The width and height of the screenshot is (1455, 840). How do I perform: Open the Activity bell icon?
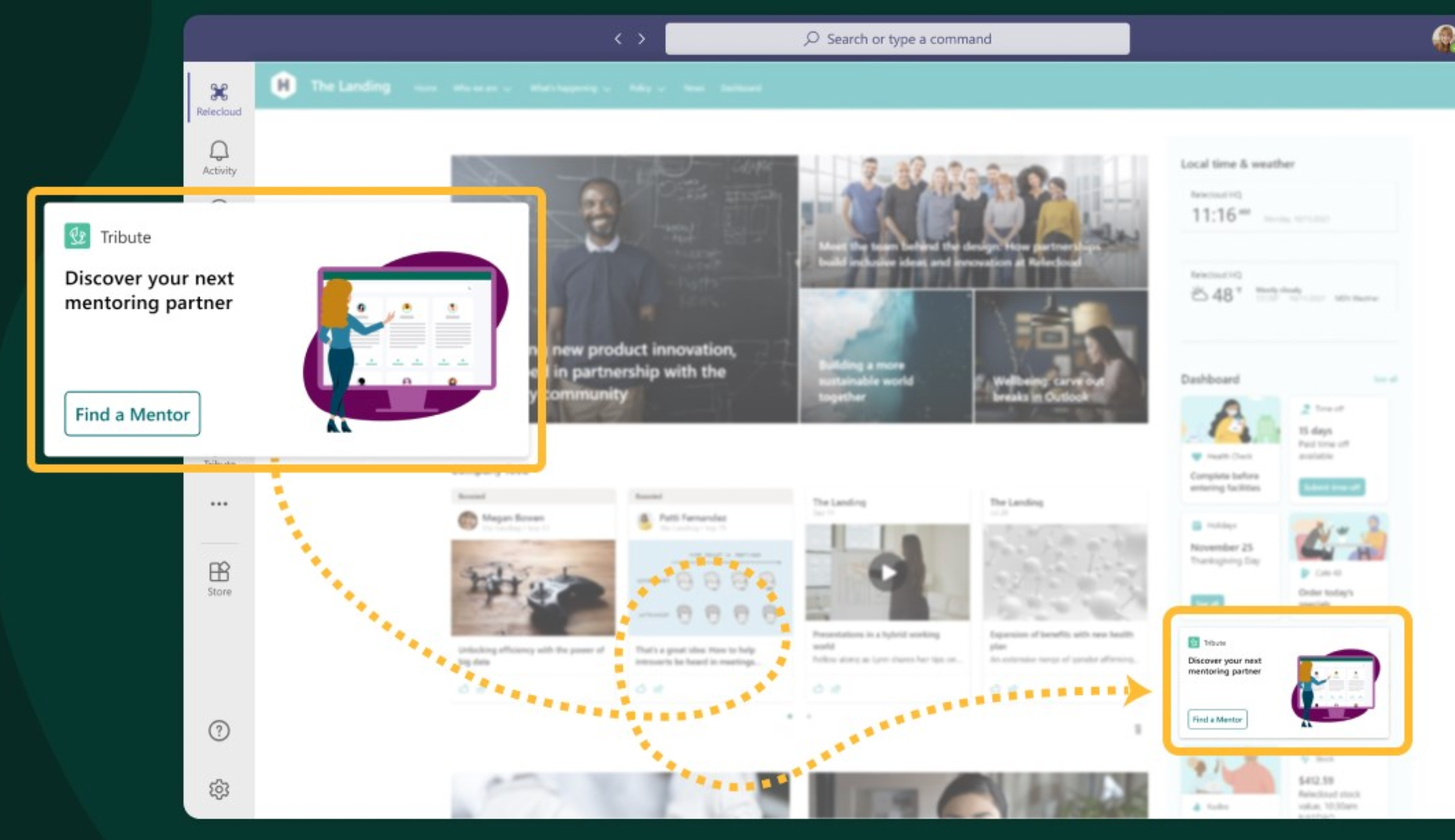[219, 157]
